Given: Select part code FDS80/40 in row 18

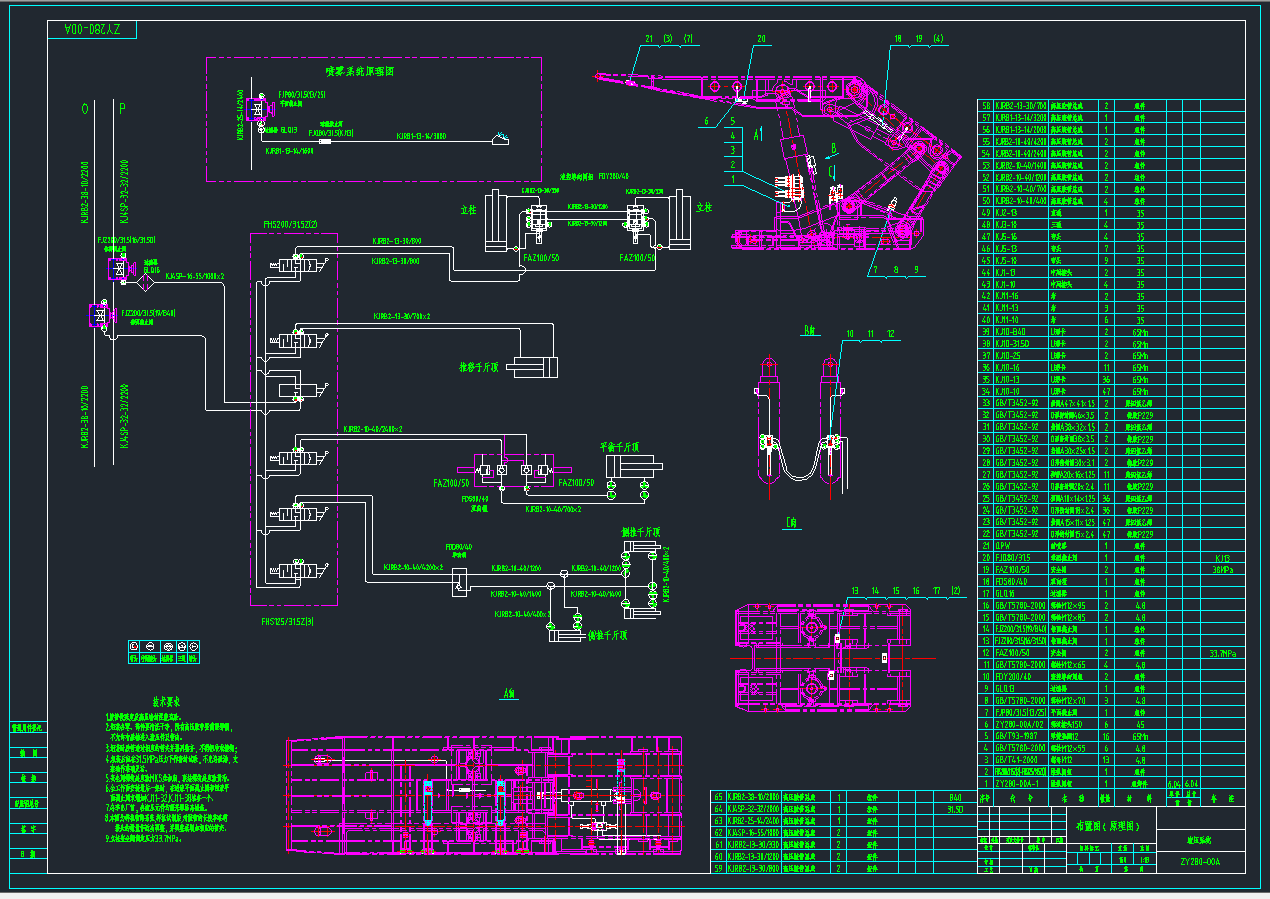Looking at the screenshot, I should click(1012, 581).
